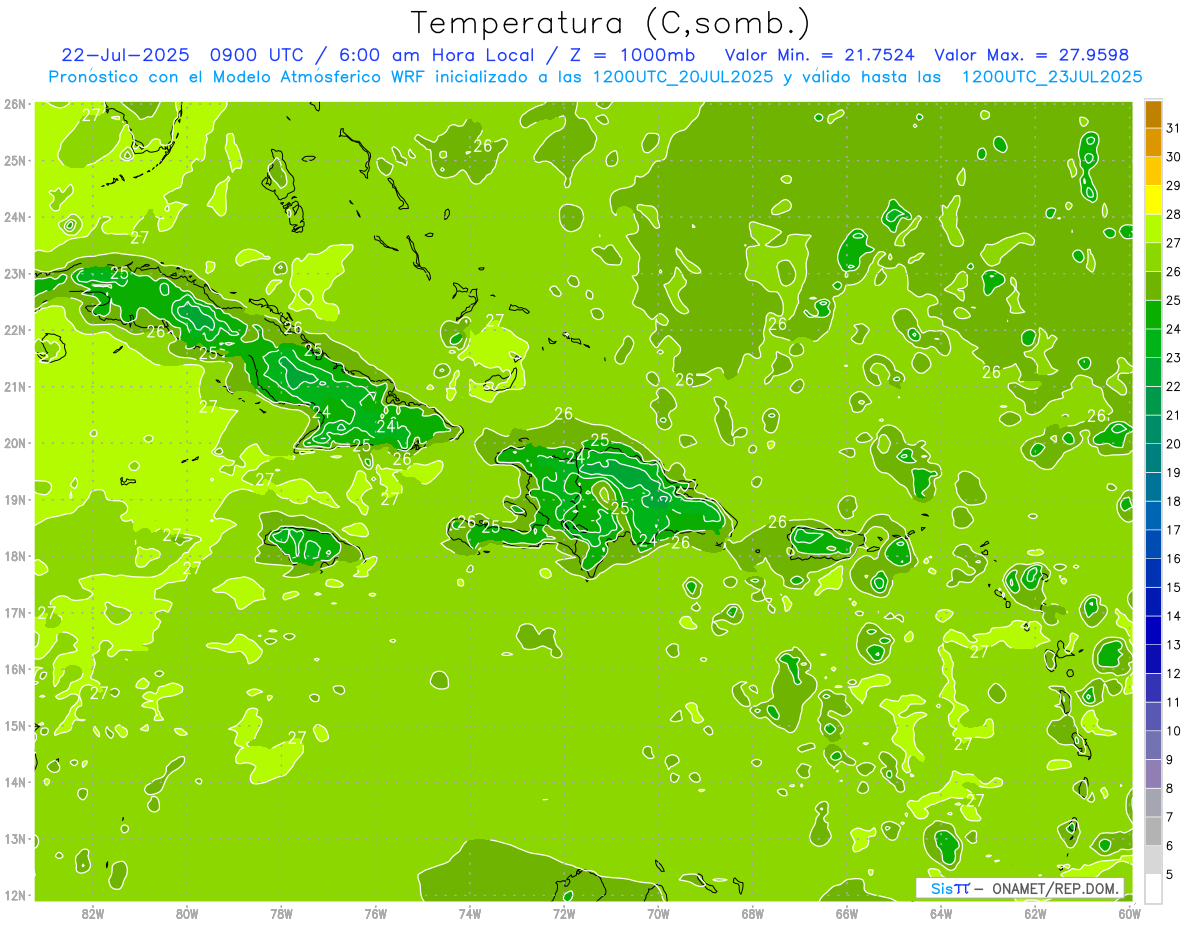Viewport: 1200px width, 927px height.
Task: Click the color bar label 31
Action: point(1173,128)
